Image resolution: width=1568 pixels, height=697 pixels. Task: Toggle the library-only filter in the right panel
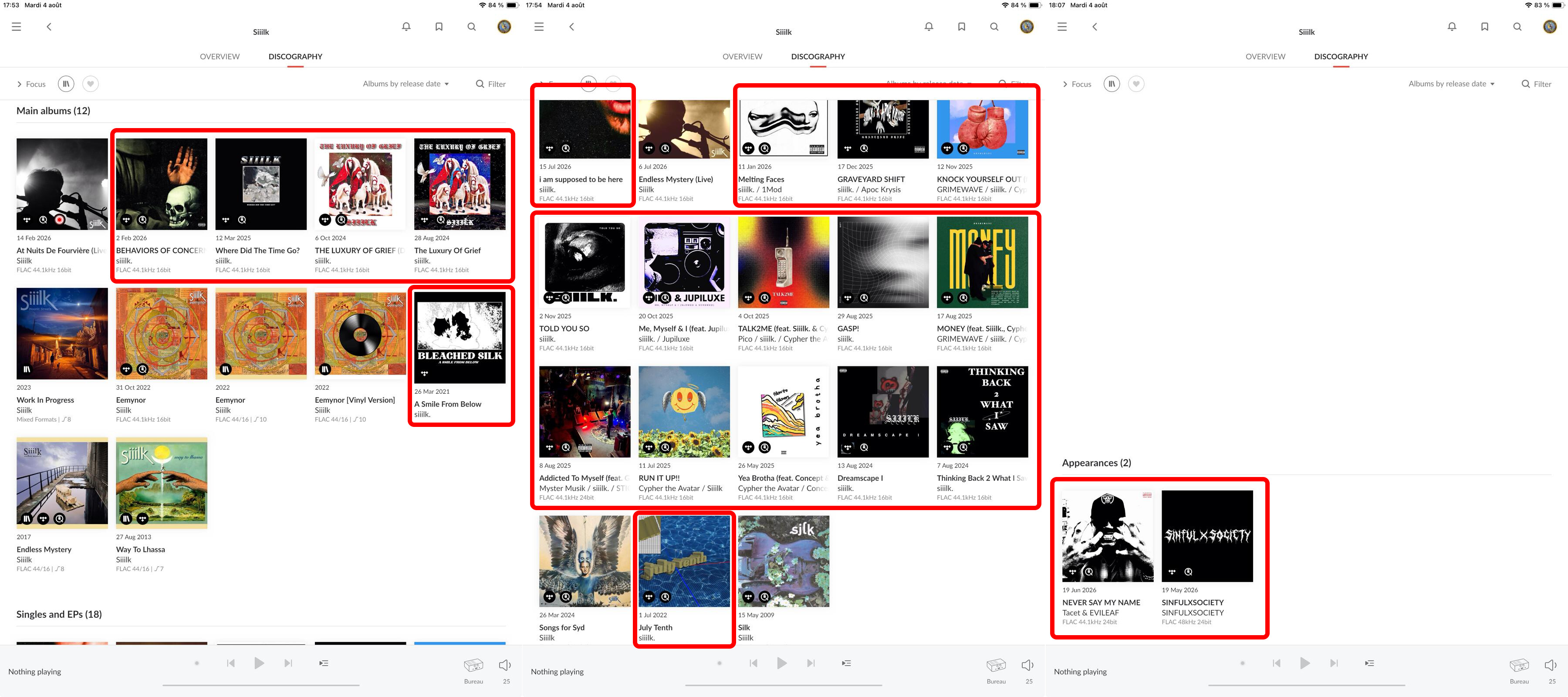click(1112, 84)
